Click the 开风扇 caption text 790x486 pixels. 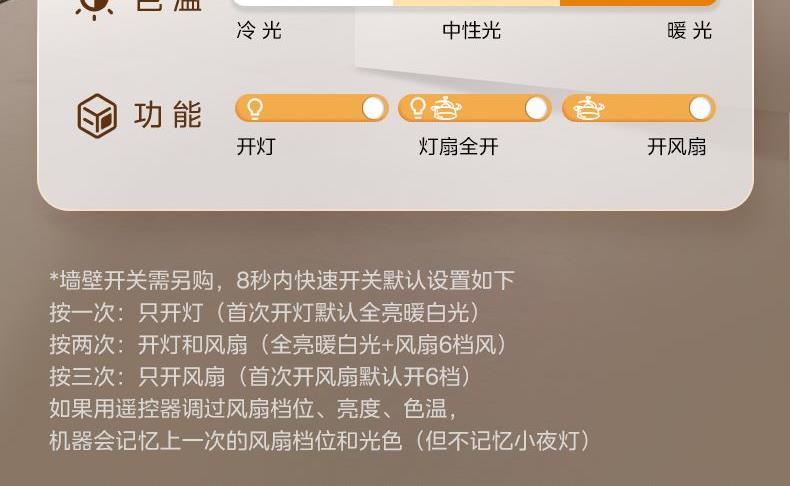(x=677, y=147)
